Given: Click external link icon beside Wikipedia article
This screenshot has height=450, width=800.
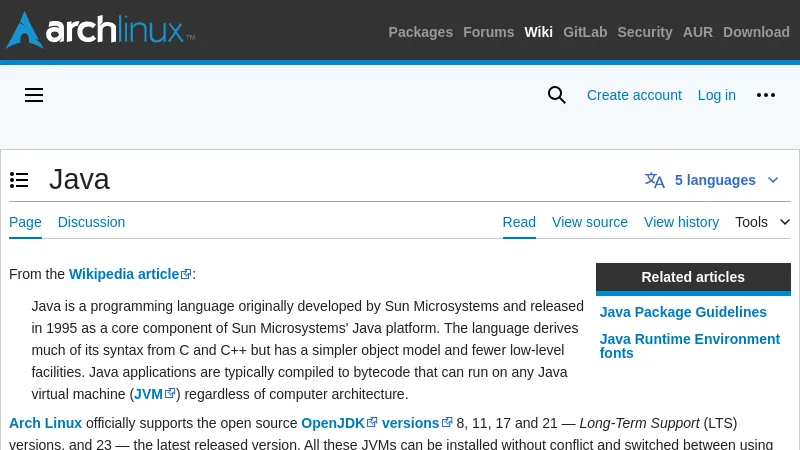Looking at the screenshot, I should 186,274.
